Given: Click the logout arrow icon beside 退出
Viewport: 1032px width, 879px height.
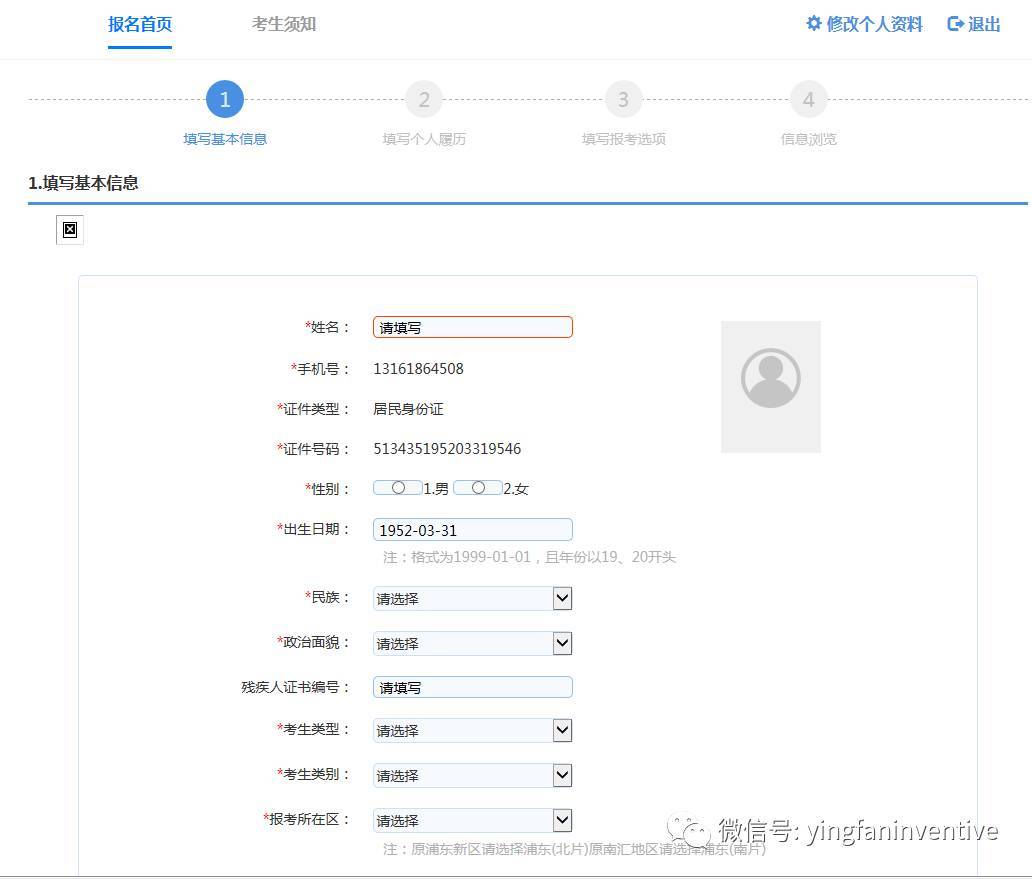Looking at the screenshot, I should [x=956, y=24].
